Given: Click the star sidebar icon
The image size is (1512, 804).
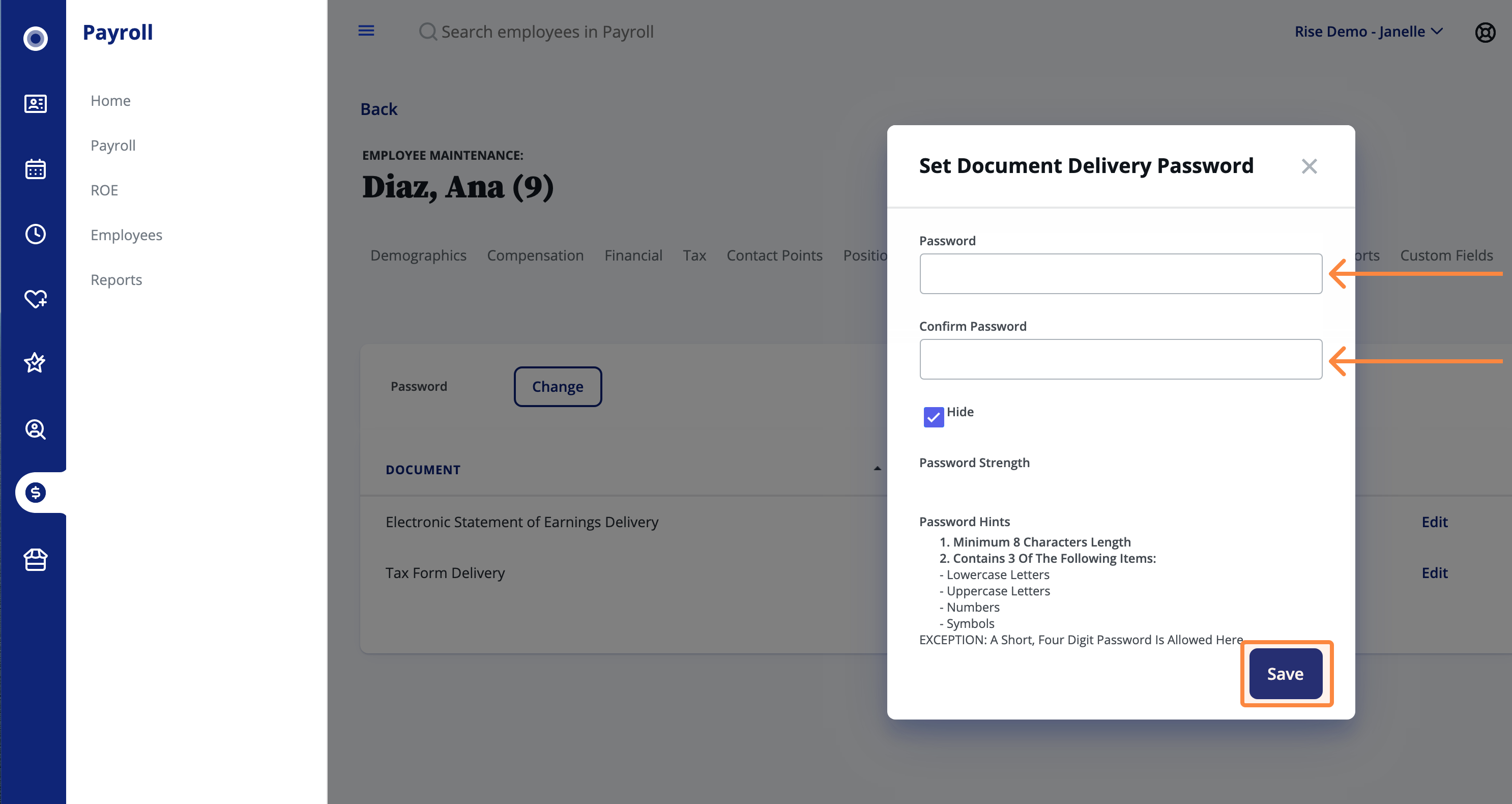Looking at the screenshot, I should (35, 363).
